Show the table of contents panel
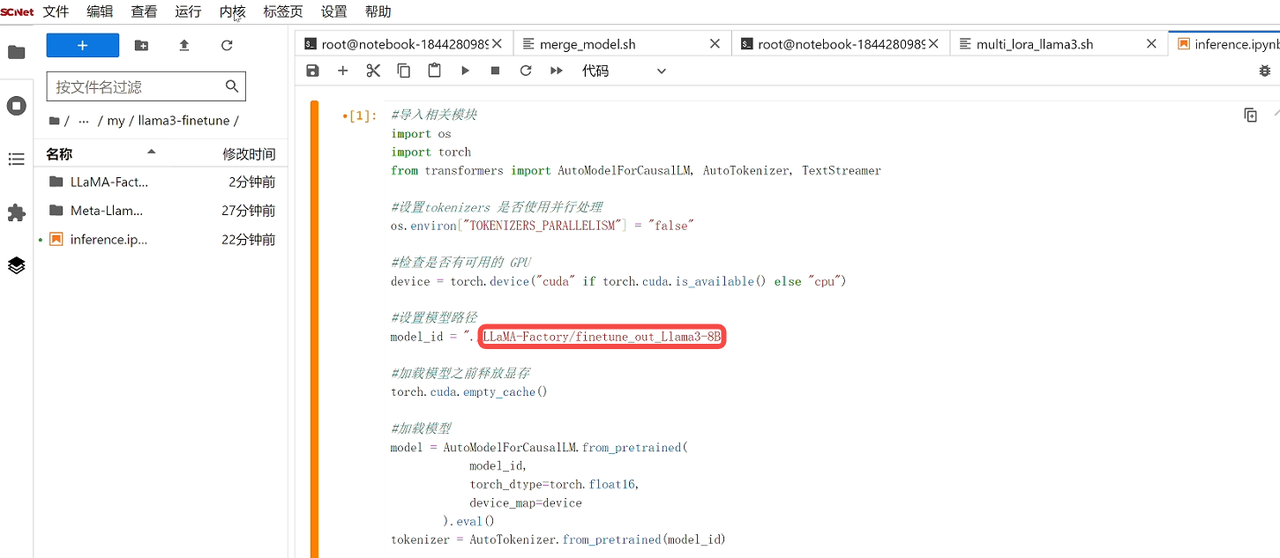Screen dimensions: 1280x558 pyautogui.click(x=16, y=159)
